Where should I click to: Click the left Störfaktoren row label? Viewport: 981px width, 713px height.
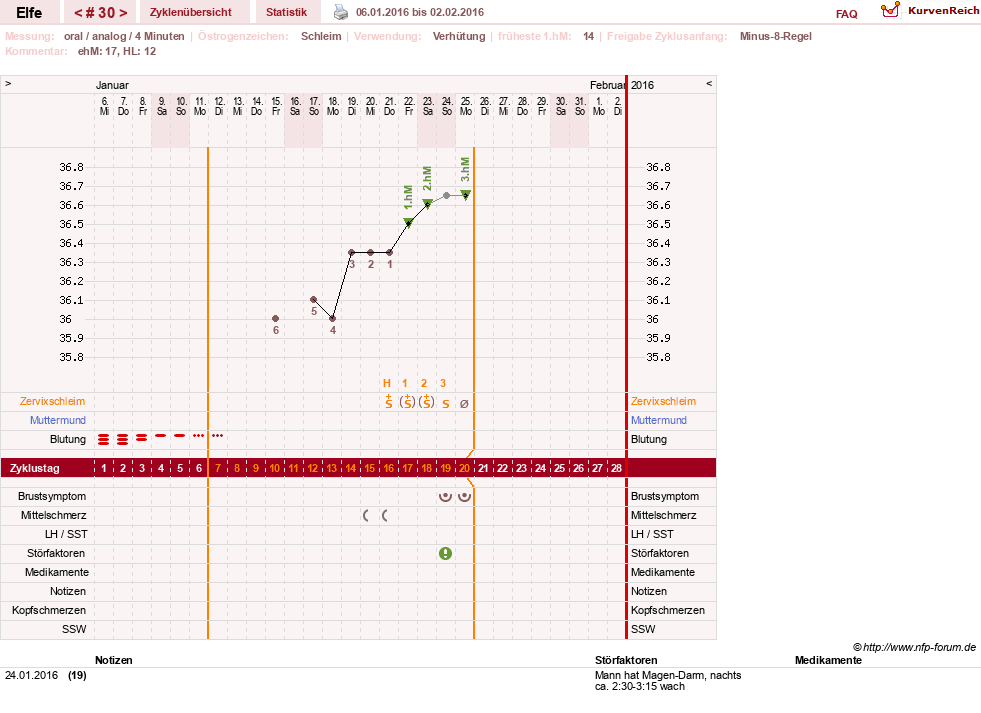click(57, 554)
